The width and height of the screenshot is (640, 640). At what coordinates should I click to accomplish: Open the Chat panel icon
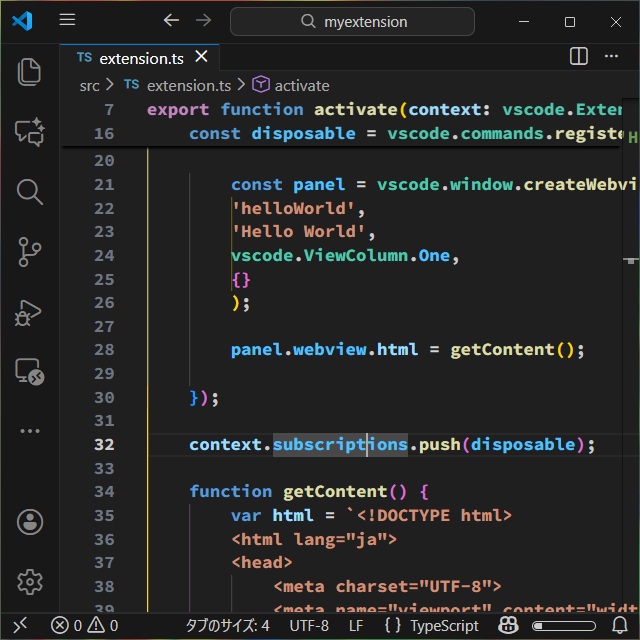tap(29, 131)
